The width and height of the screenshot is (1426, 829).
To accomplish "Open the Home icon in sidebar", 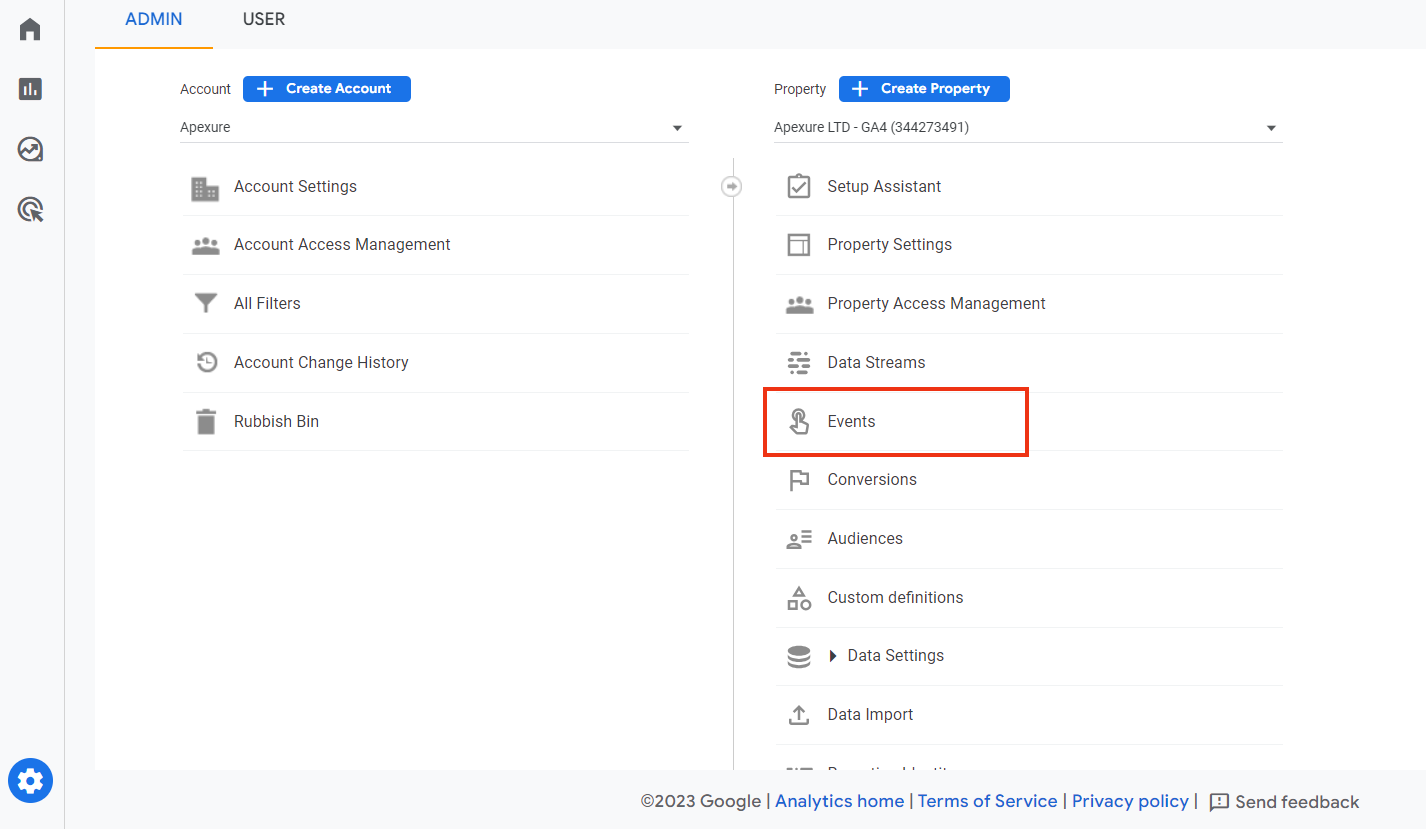I will pos(30,29).
